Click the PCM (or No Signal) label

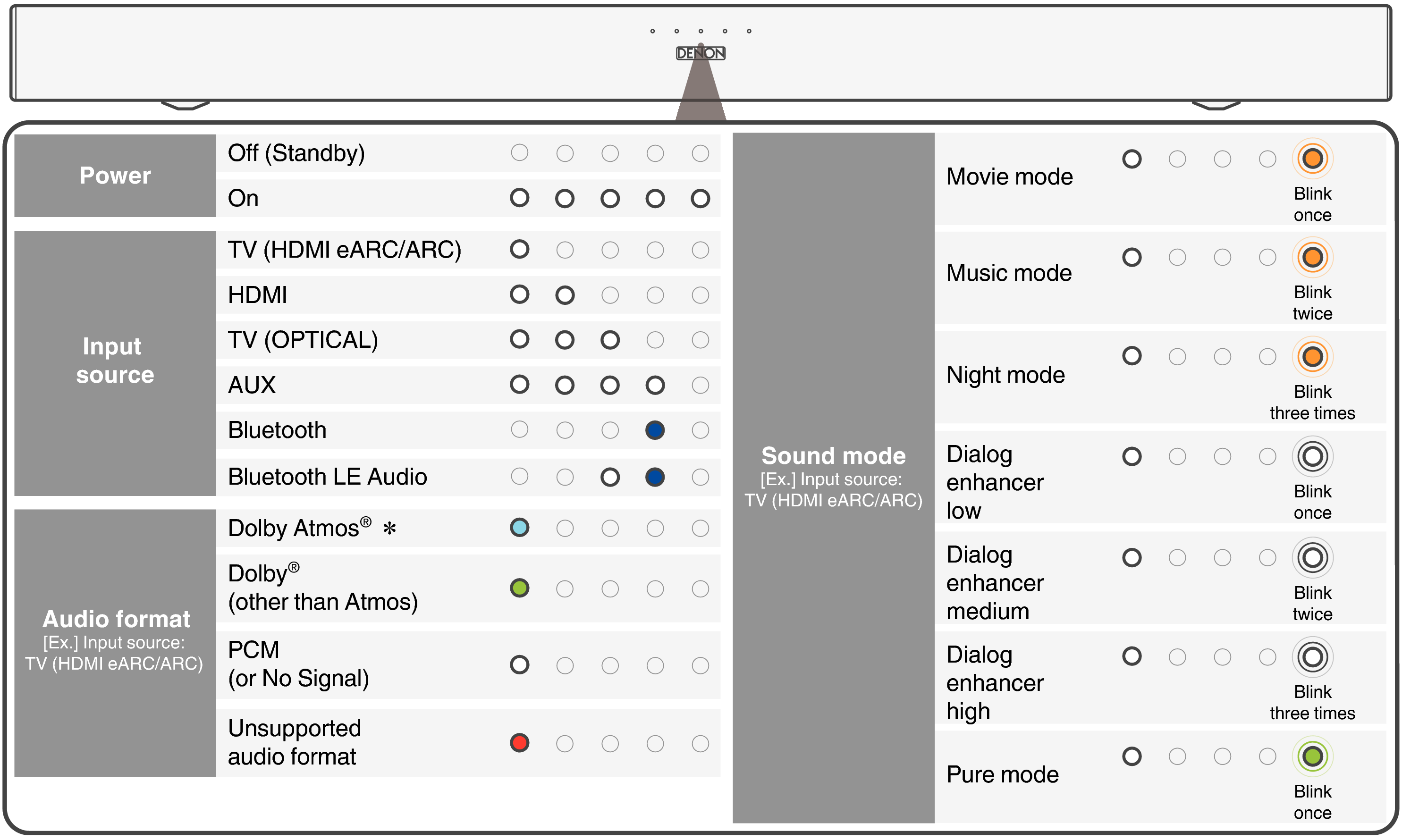[298, 664]
